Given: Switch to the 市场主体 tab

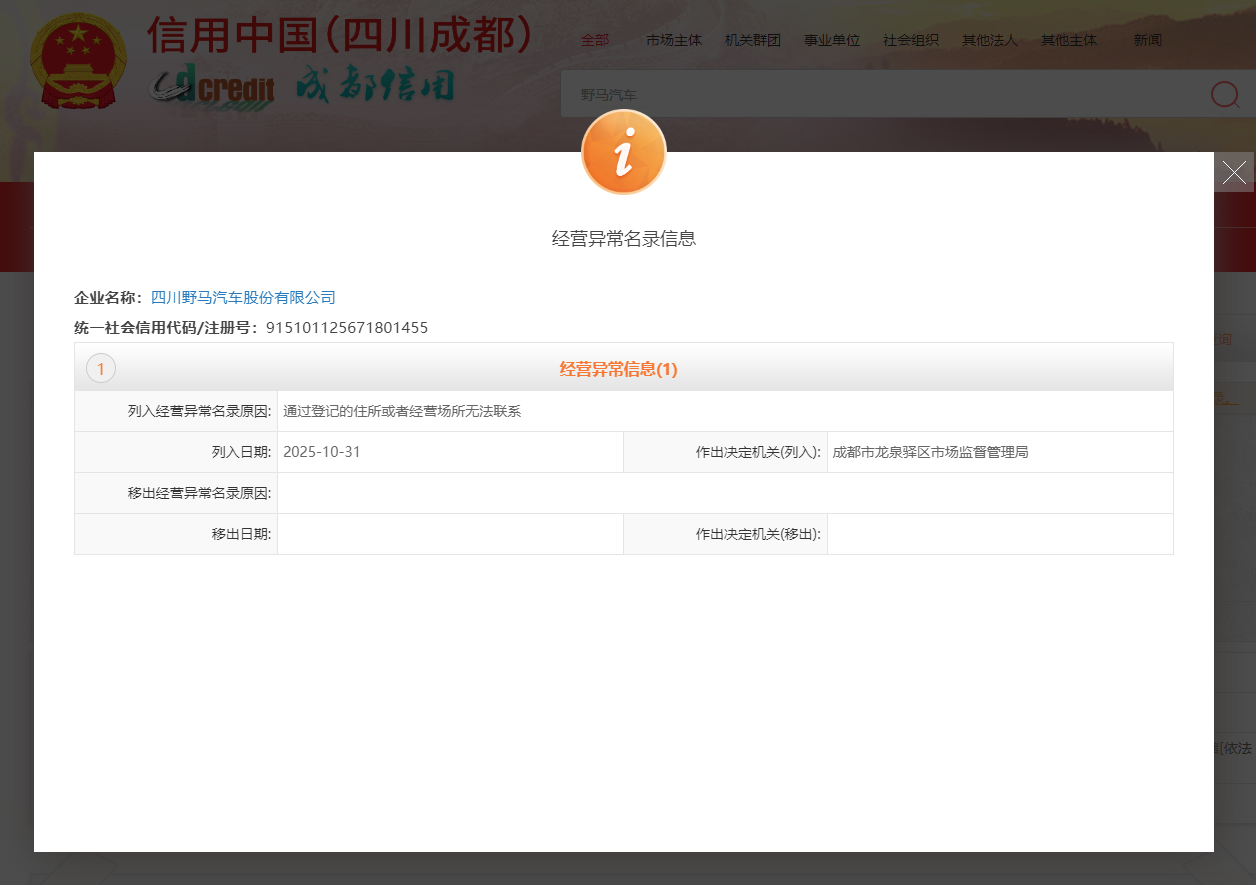Looking at the screenshot, I should (x=674, y=40).
